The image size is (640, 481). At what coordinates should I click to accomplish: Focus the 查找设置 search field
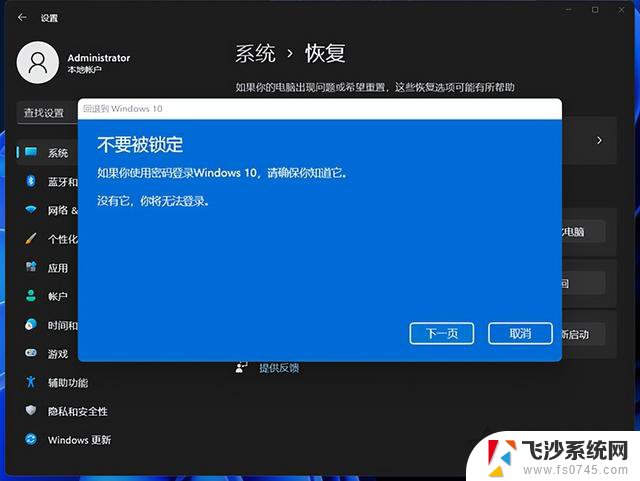coord(48,113)
